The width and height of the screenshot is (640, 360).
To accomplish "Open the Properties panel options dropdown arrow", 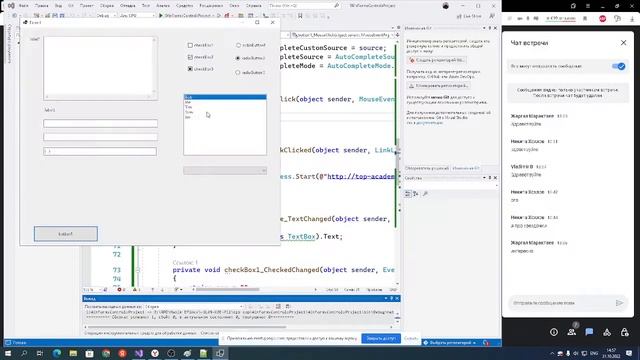I will (484, 178).
